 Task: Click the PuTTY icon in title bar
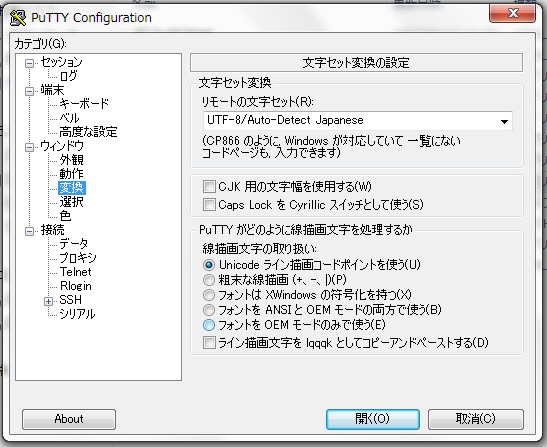coord(18,17)
